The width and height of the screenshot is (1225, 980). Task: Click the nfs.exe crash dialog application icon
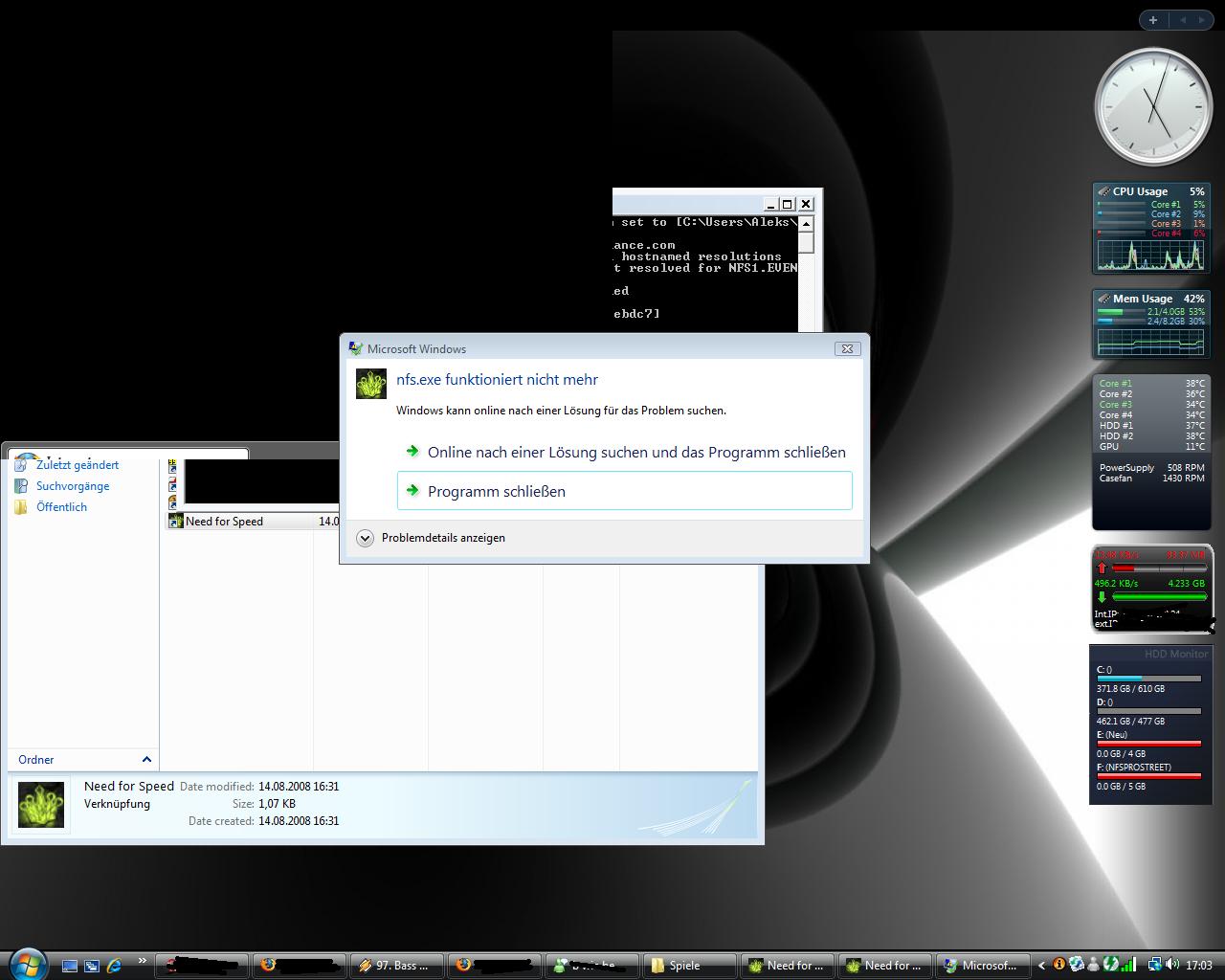[371, 384]
